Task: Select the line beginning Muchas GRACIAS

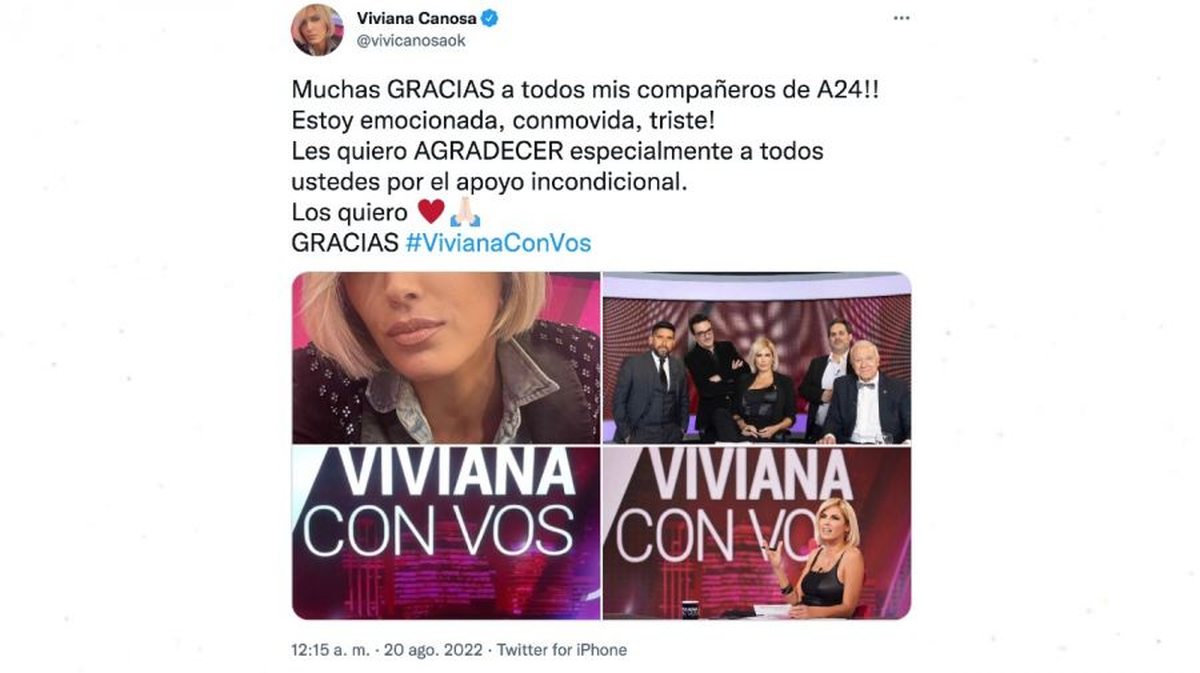Action: (588, 89)
